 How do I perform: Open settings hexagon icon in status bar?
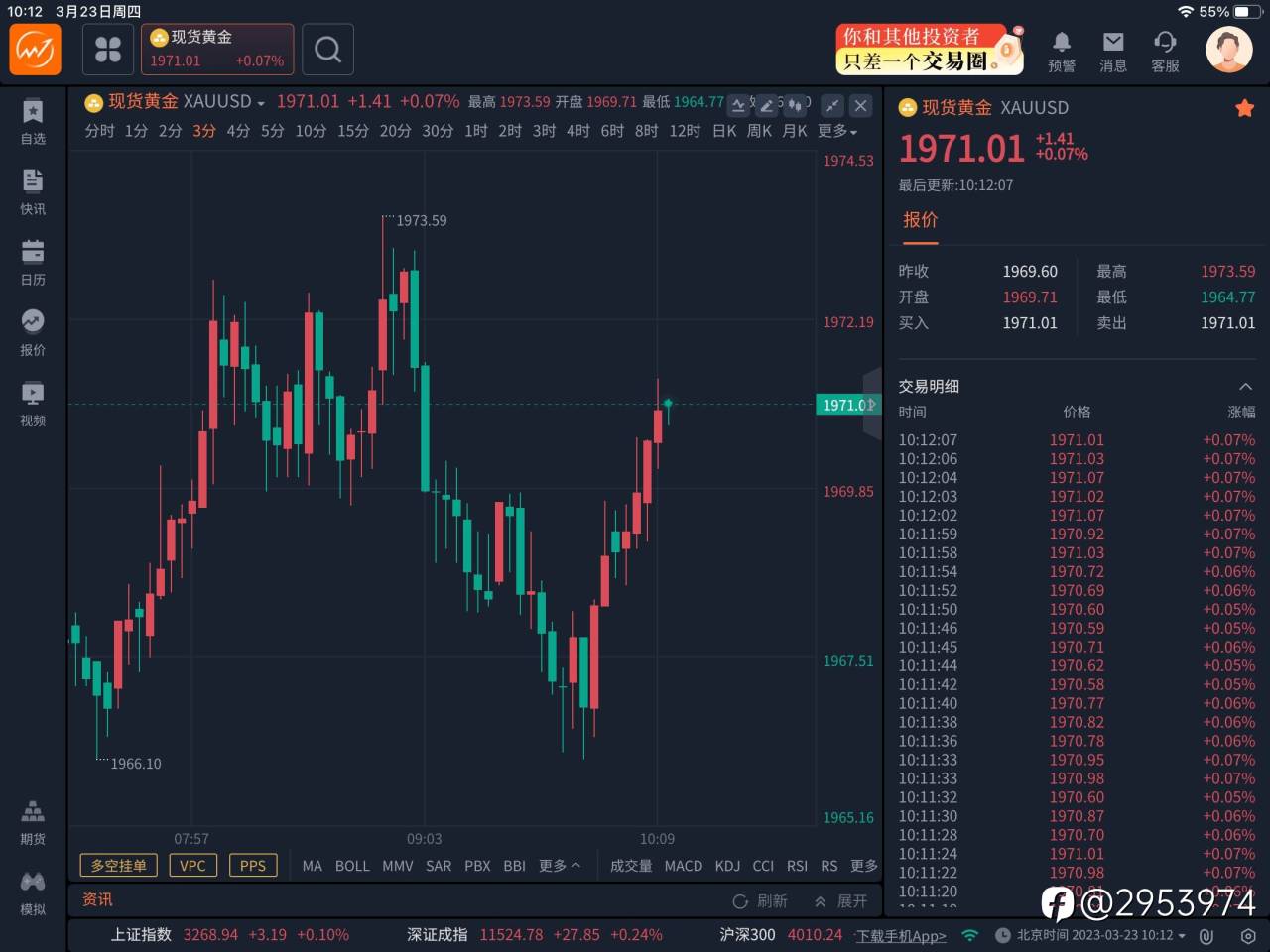tap(1248, 935)
